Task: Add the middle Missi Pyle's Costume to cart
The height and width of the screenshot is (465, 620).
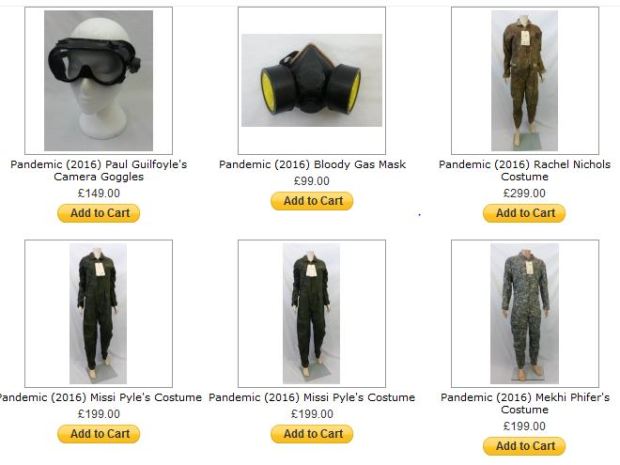Action: click(x=312, y=434)
